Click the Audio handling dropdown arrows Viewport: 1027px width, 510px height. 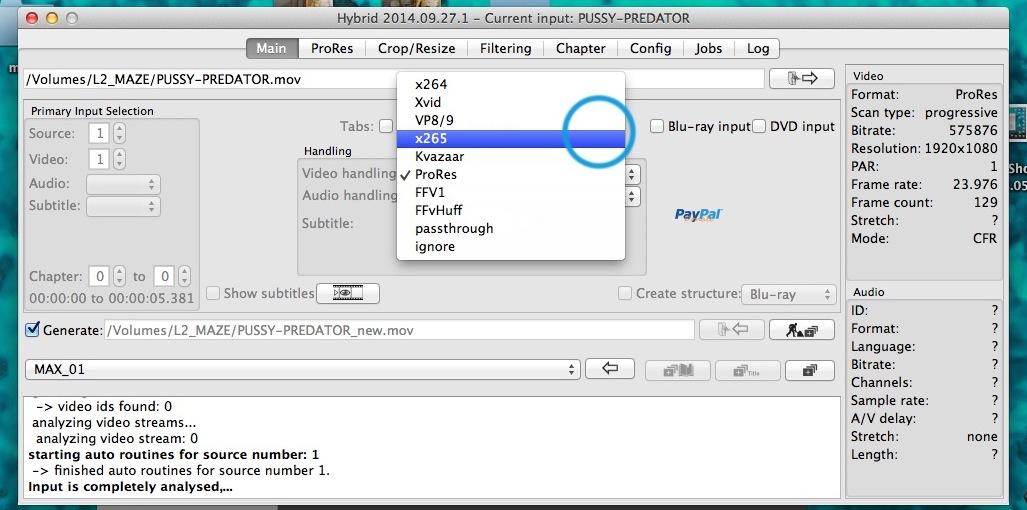point(631,196)
